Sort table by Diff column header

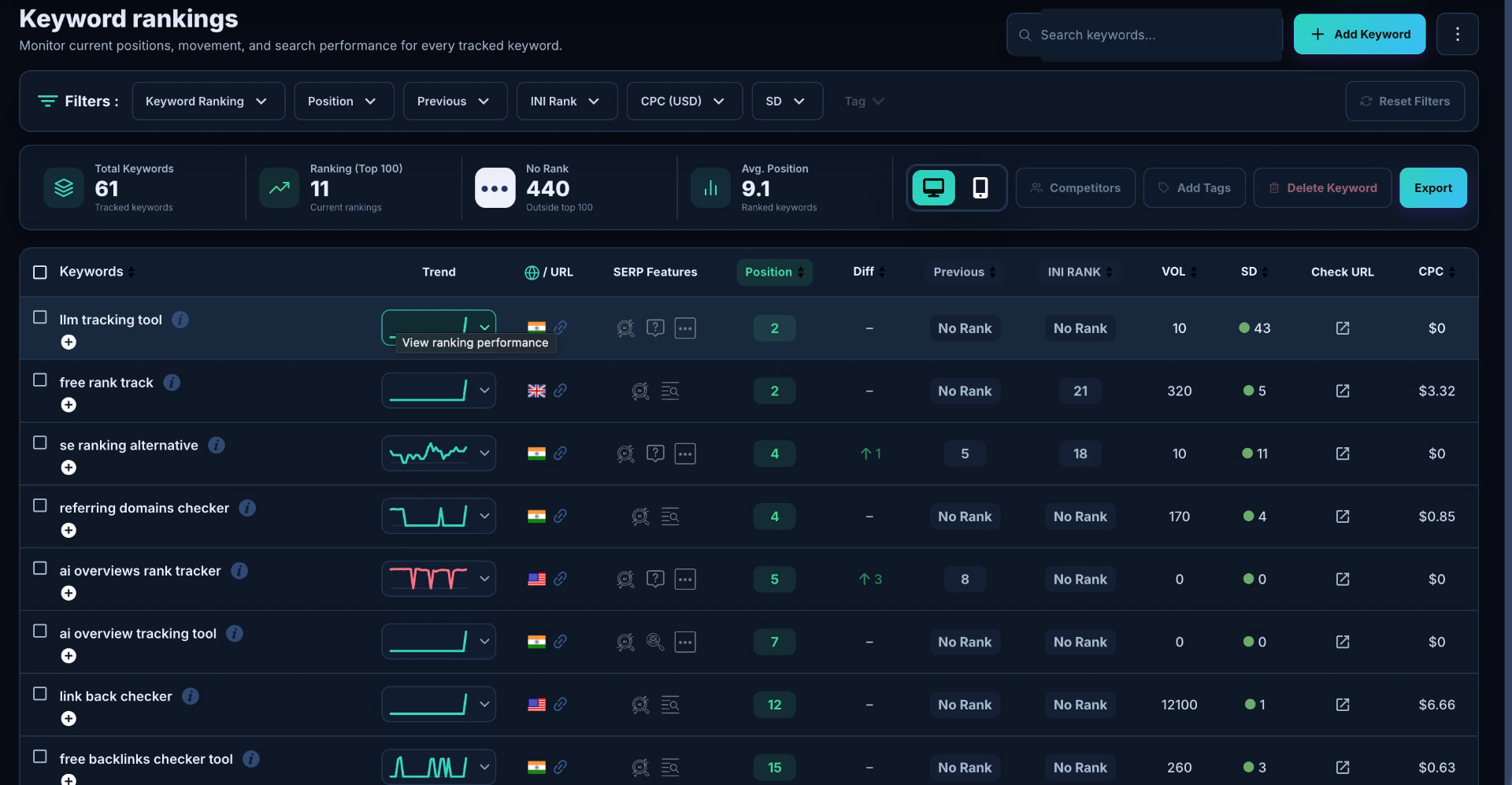tap(869, 272)
